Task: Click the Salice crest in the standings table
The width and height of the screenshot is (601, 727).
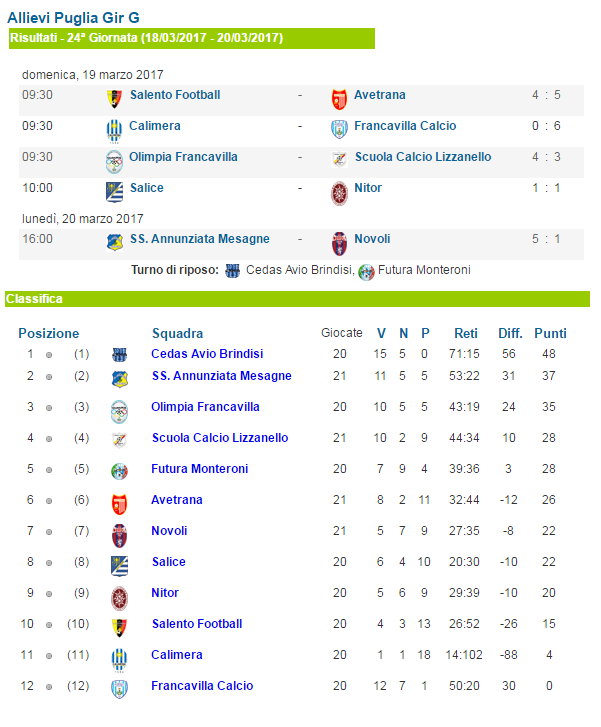Action: pos(120,566)
